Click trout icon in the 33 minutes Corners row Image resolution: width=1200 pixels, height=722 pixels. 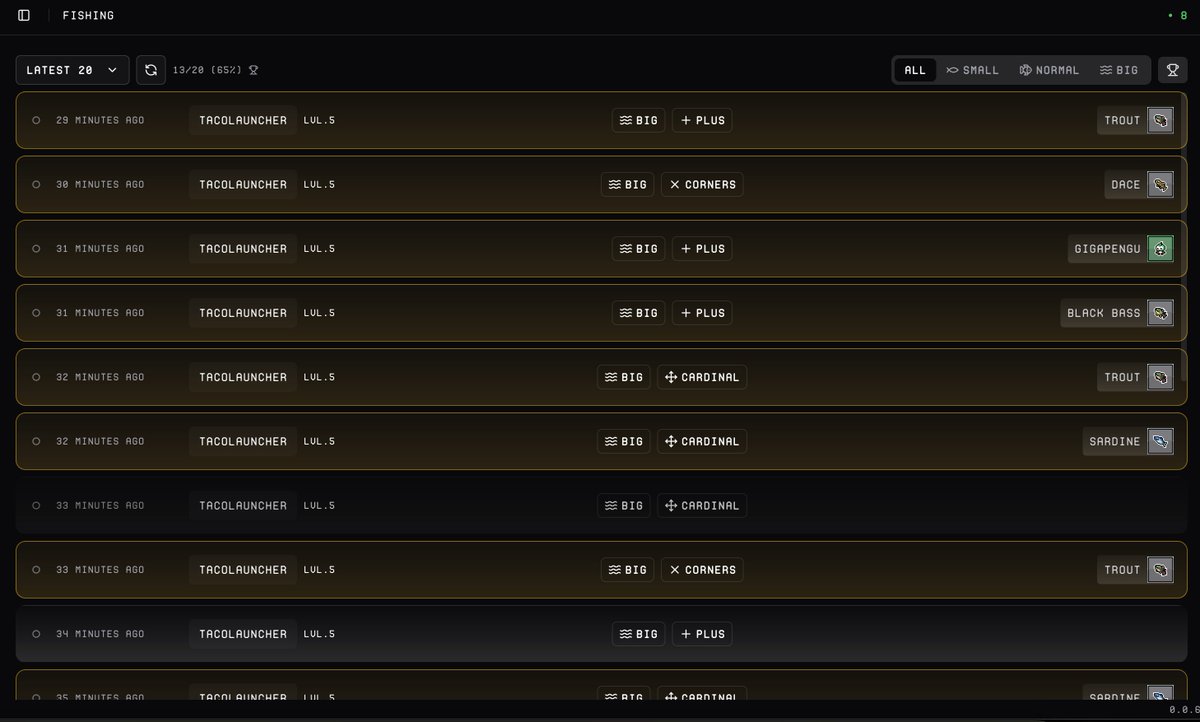(x=1160, y=570)
